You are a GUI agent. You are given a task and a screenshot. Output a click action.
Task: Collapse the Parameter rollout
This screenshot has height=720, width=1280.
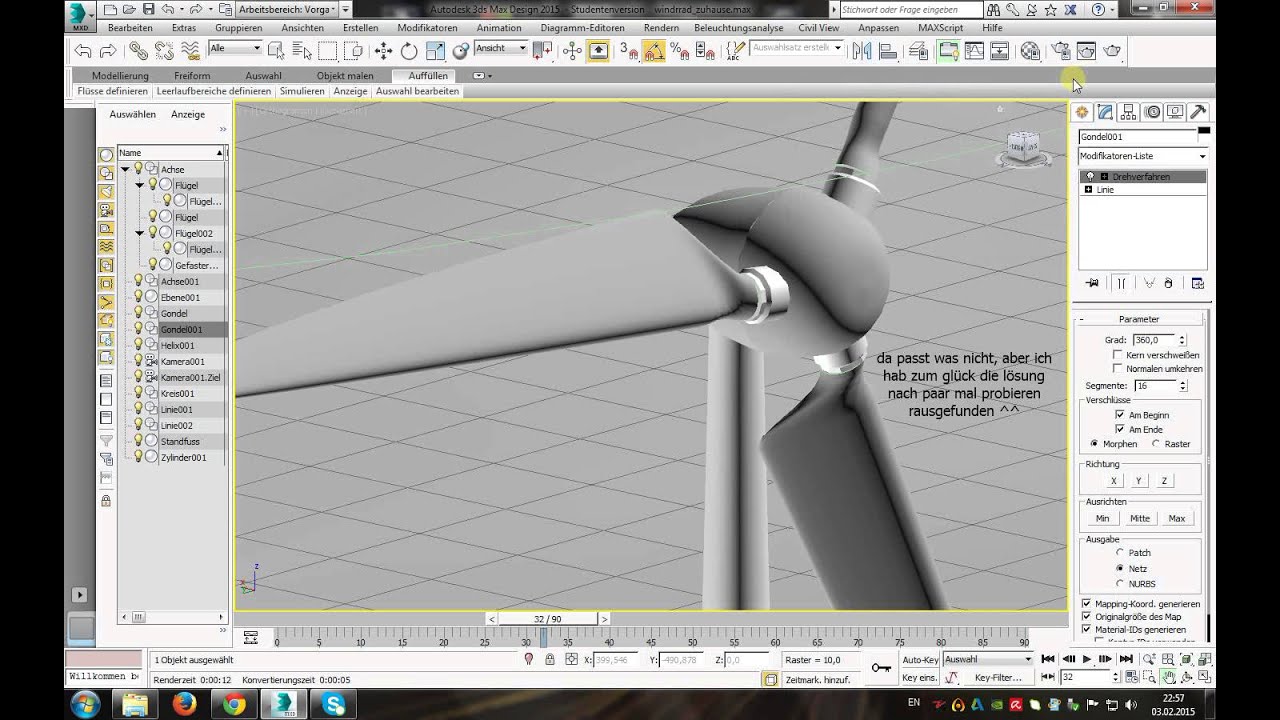click(1138, 319)
